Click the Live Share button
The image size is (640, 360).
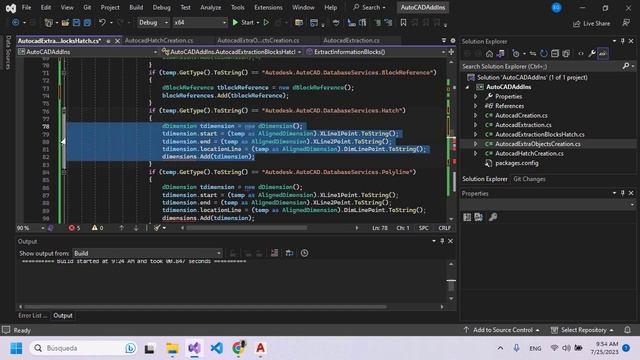(x=591, y=23)
